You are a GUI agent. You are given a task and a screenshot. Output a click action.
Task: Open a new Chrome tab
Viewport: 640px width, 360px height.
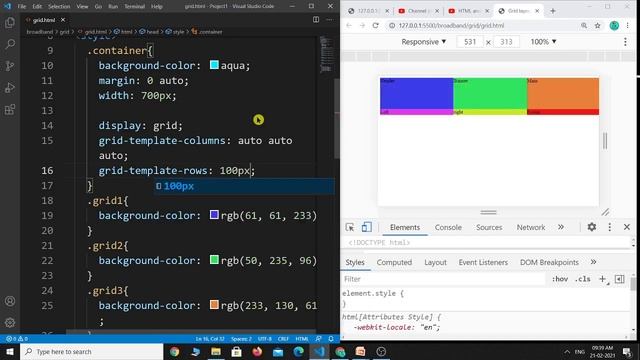[553, 11]
